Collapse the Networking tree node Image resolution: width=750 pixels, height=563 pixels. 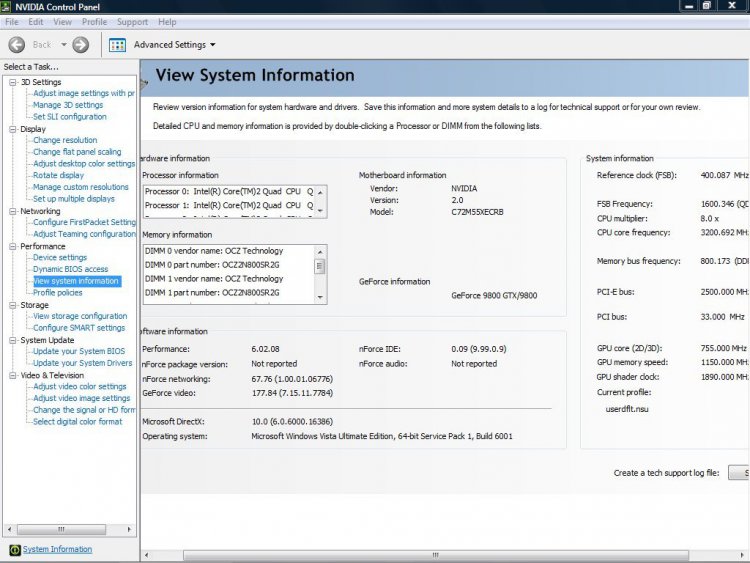(x=13, y=211)
